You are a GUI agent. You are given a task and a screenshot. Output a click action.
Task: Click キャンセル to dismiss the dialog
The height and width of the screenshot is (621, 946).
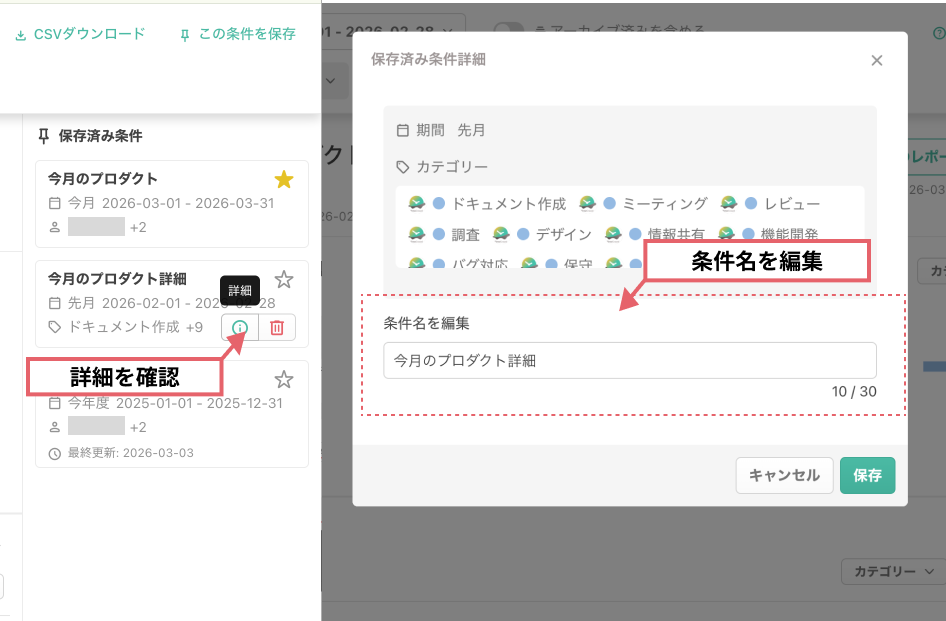pos(784,475)
